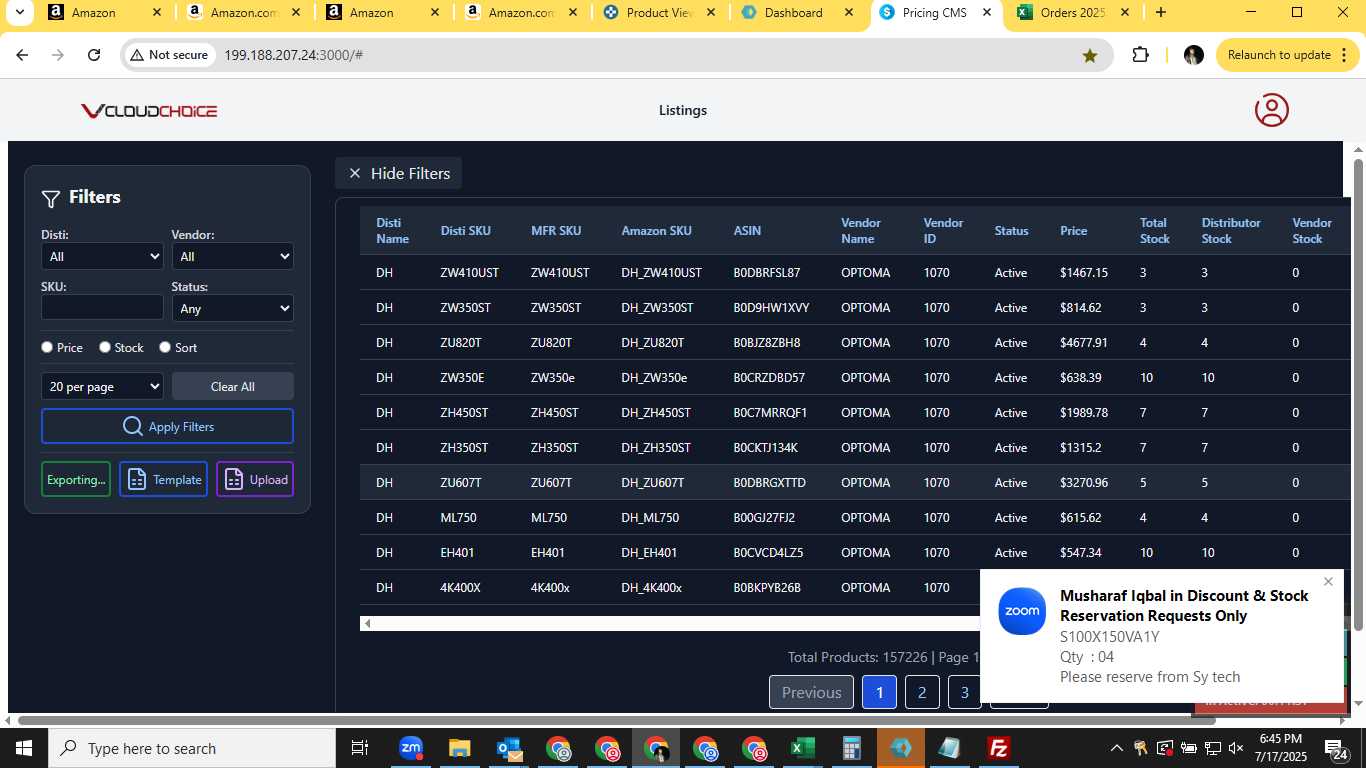This screenshot has width=1366, height=768.
Task: Click the filter funnel icon beside Filters
Action: pyautogui.click(x=51, y=198)
